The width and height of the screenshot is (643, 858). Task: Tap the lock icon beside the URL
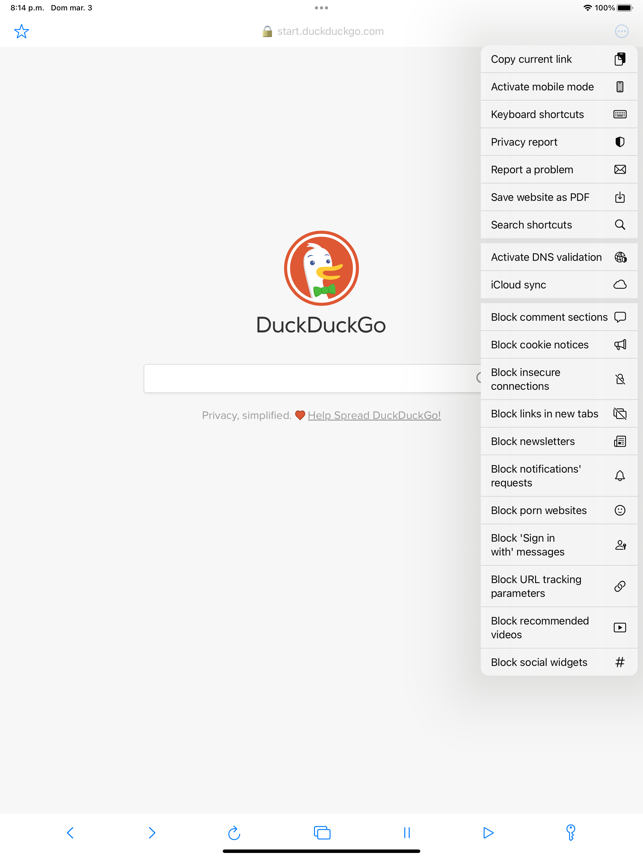267,31
